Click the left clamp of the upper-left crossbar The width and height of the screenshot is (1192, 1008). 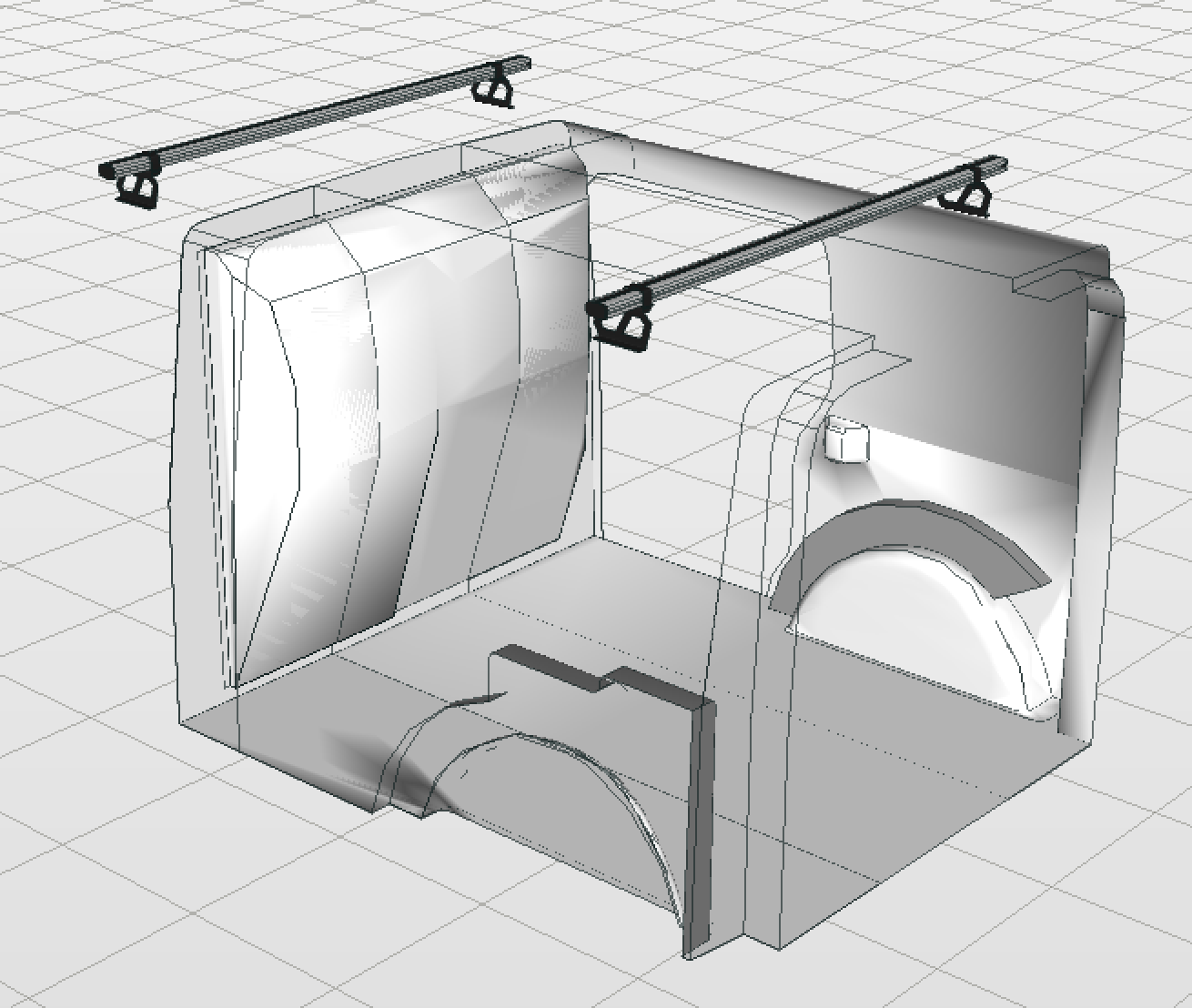point(139,186)
